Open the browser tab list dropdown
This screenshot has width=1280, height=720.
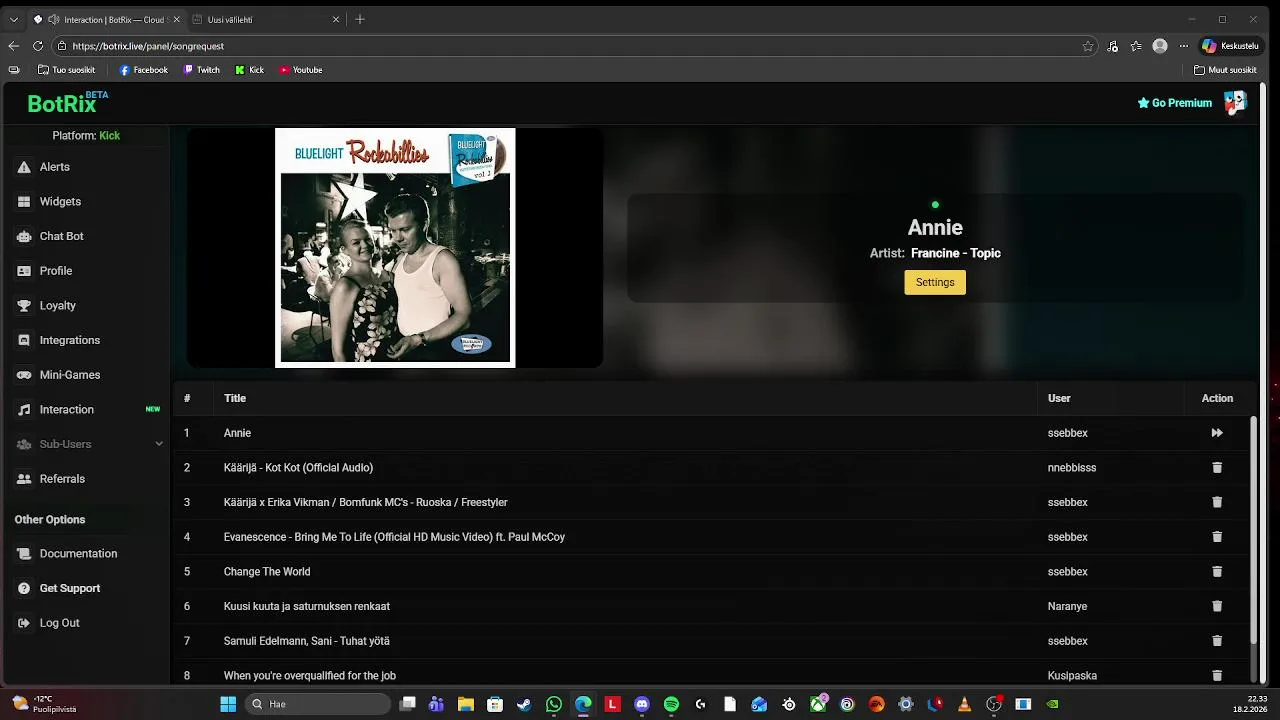(x=13, y=19)
